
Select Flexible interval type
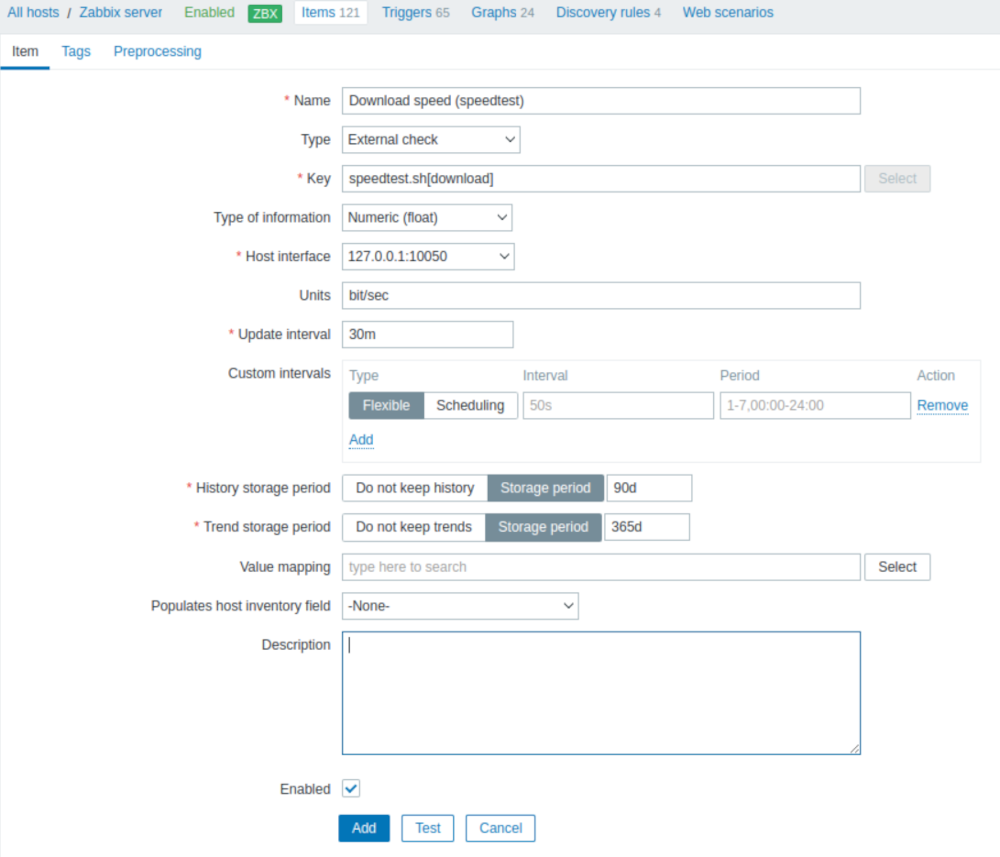click(x=386, y=406)
